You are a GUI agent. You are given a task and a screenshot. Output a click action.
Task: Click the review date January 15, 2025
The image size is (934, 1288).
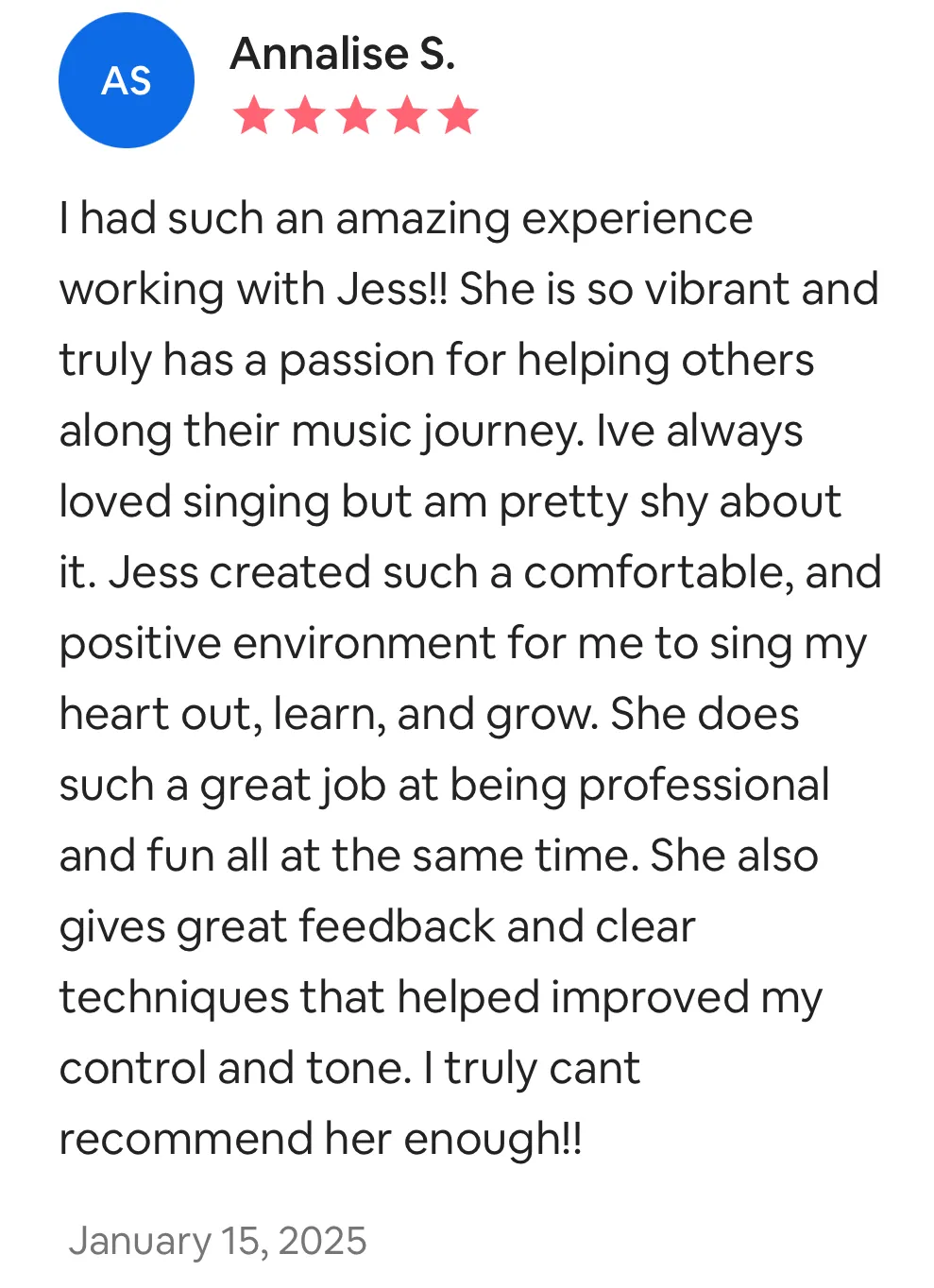click(x=217, y=1241)
